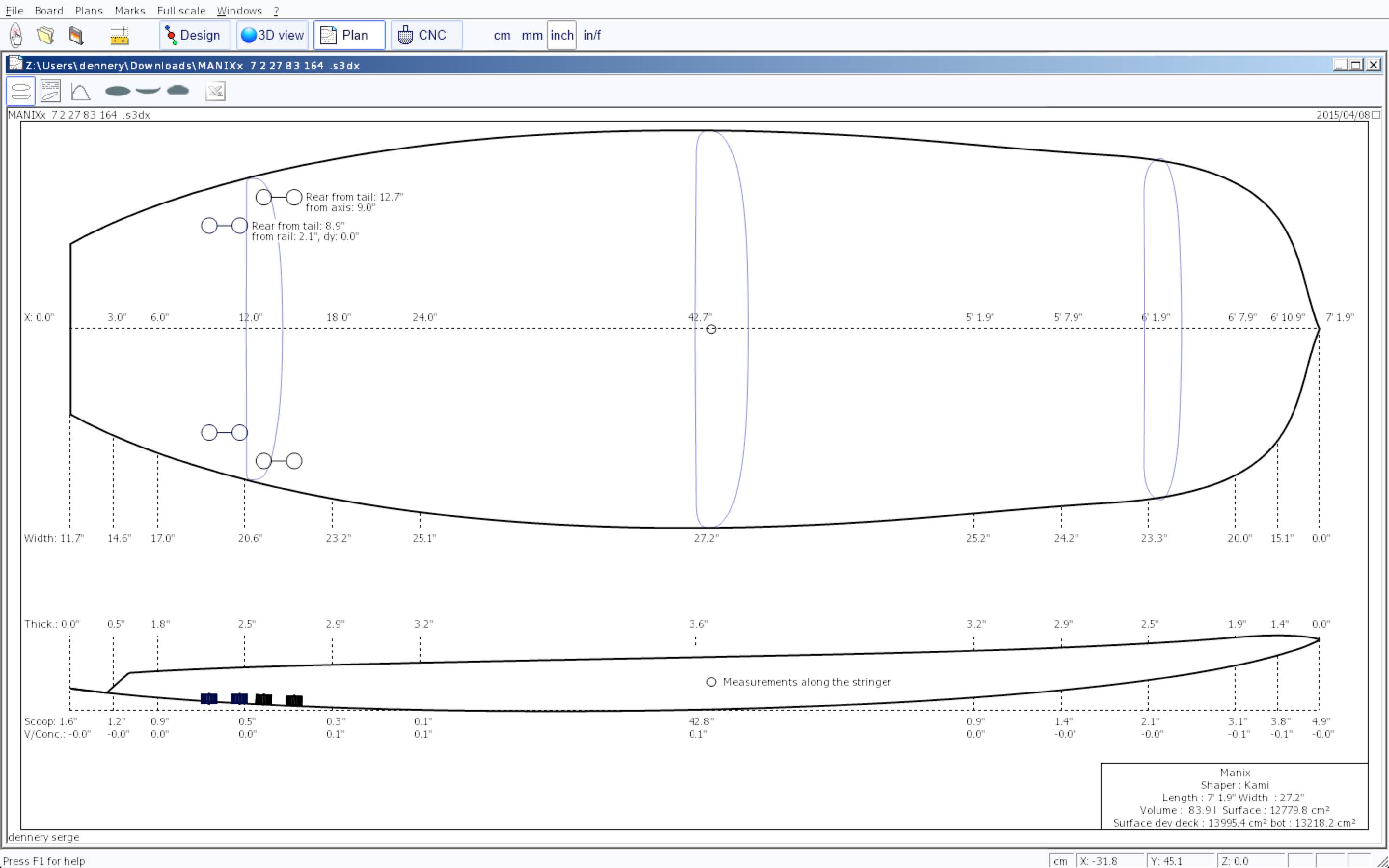Click the save board icon
The width and height of the screenshot is (1389, 868).
76,35
